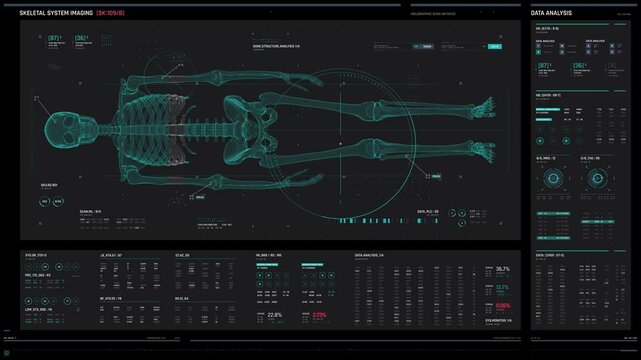This screenshot has height=360, width=641.
Task: Click the [36] readout in the Data Analysis sidebar
Action: 579,65
